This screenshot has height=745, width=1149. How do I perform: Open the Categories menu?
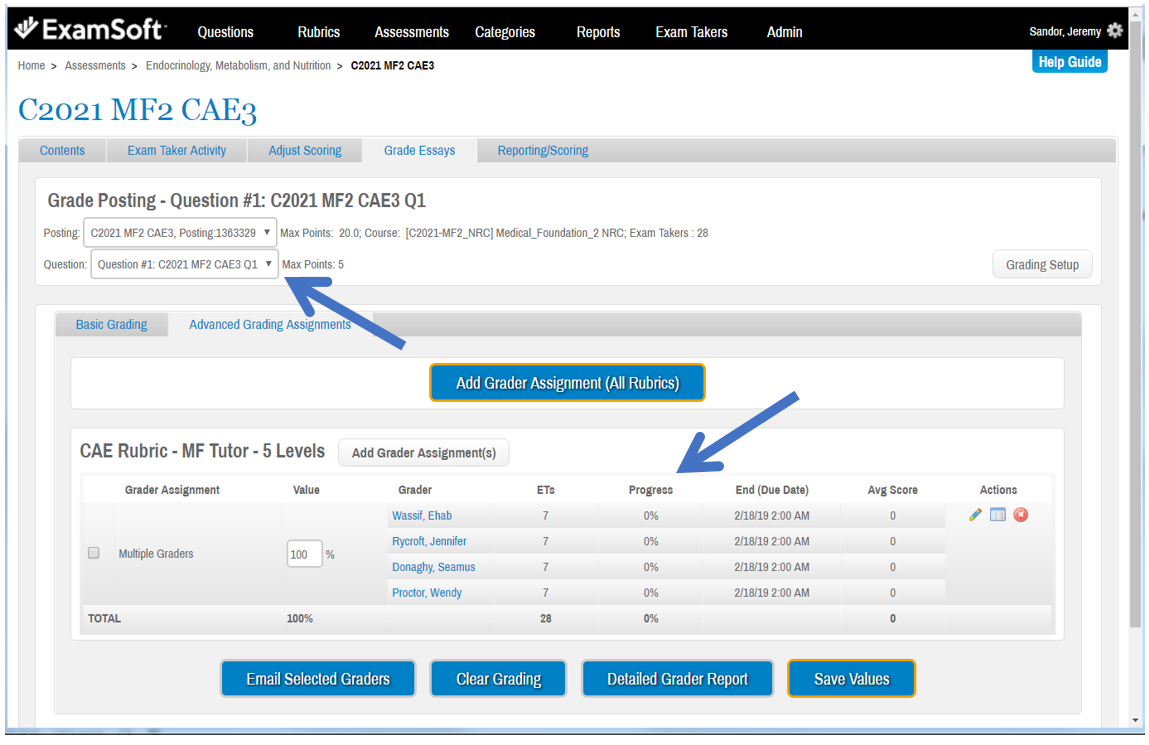tap(505, 32)
